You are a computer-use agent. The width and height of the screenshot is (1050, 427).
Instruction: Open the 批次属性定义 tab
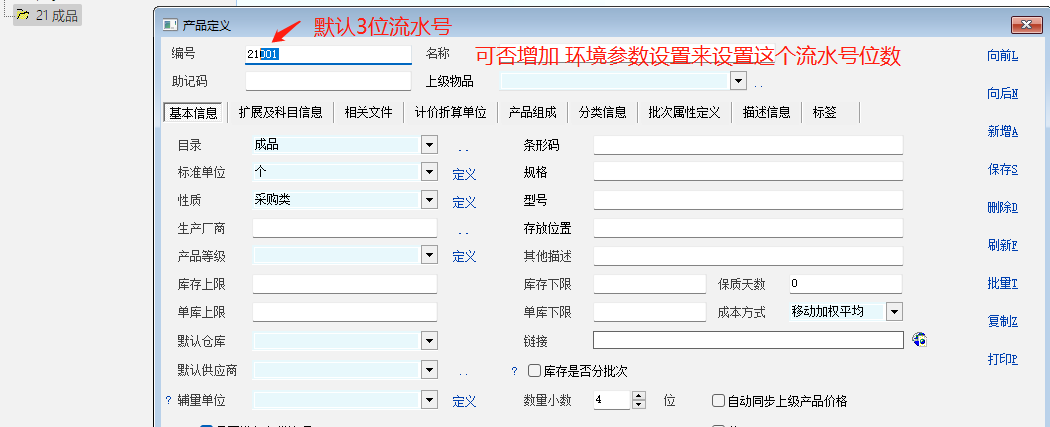[x=684, y=112]
